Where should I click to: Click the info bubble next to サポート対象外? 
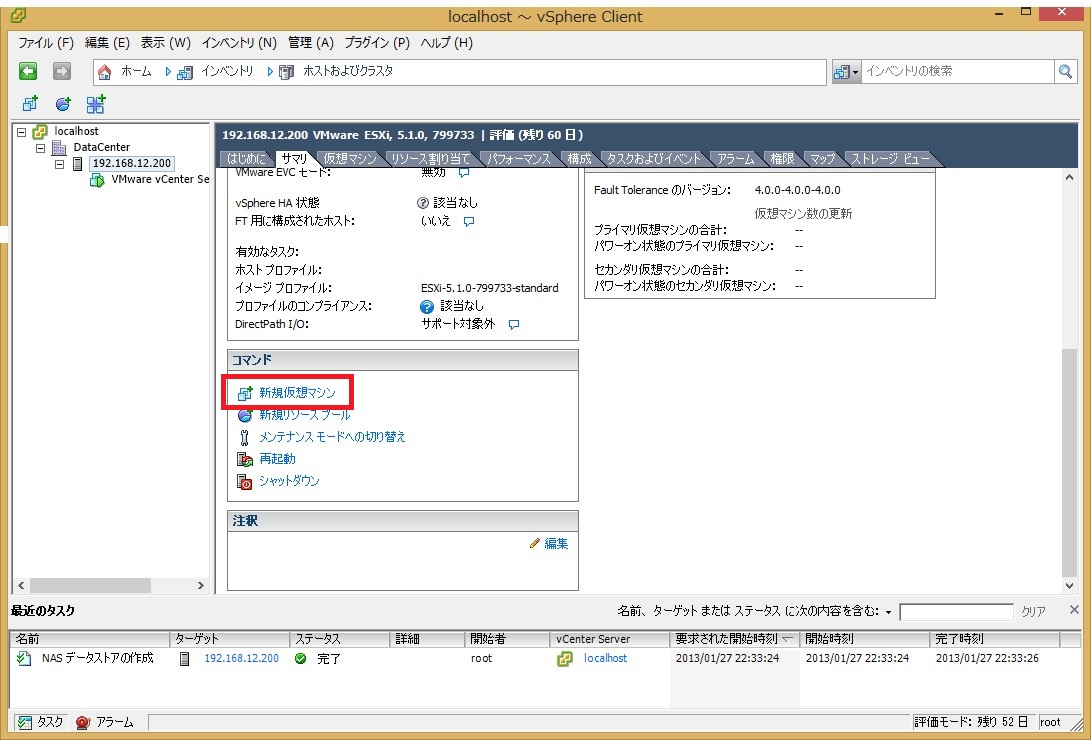pos(513,325)
